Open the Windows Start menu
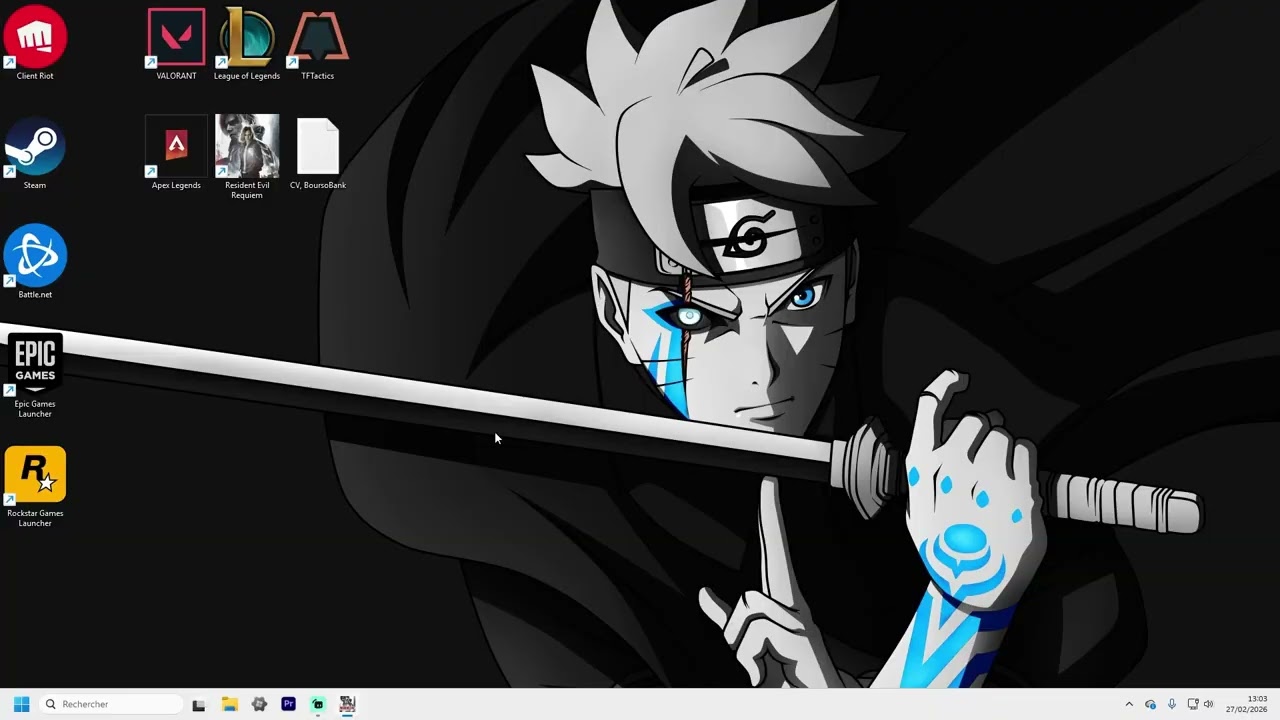 [22, 704]
